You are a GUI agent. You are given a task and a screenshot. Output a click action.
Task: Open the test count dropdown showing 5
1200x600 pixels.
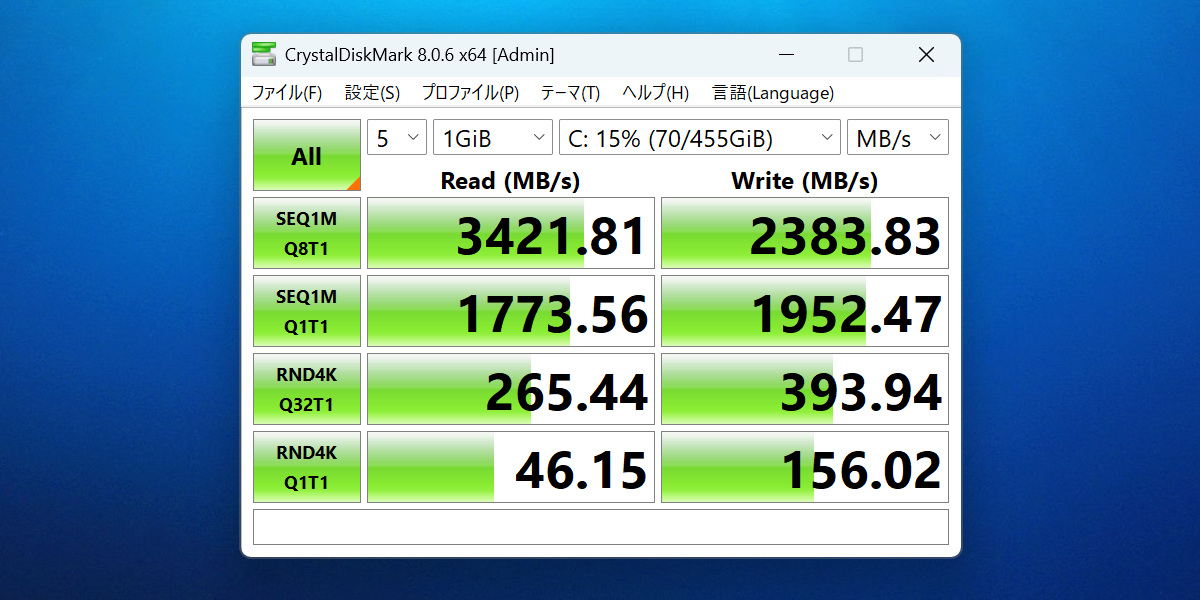click(397, 139)
